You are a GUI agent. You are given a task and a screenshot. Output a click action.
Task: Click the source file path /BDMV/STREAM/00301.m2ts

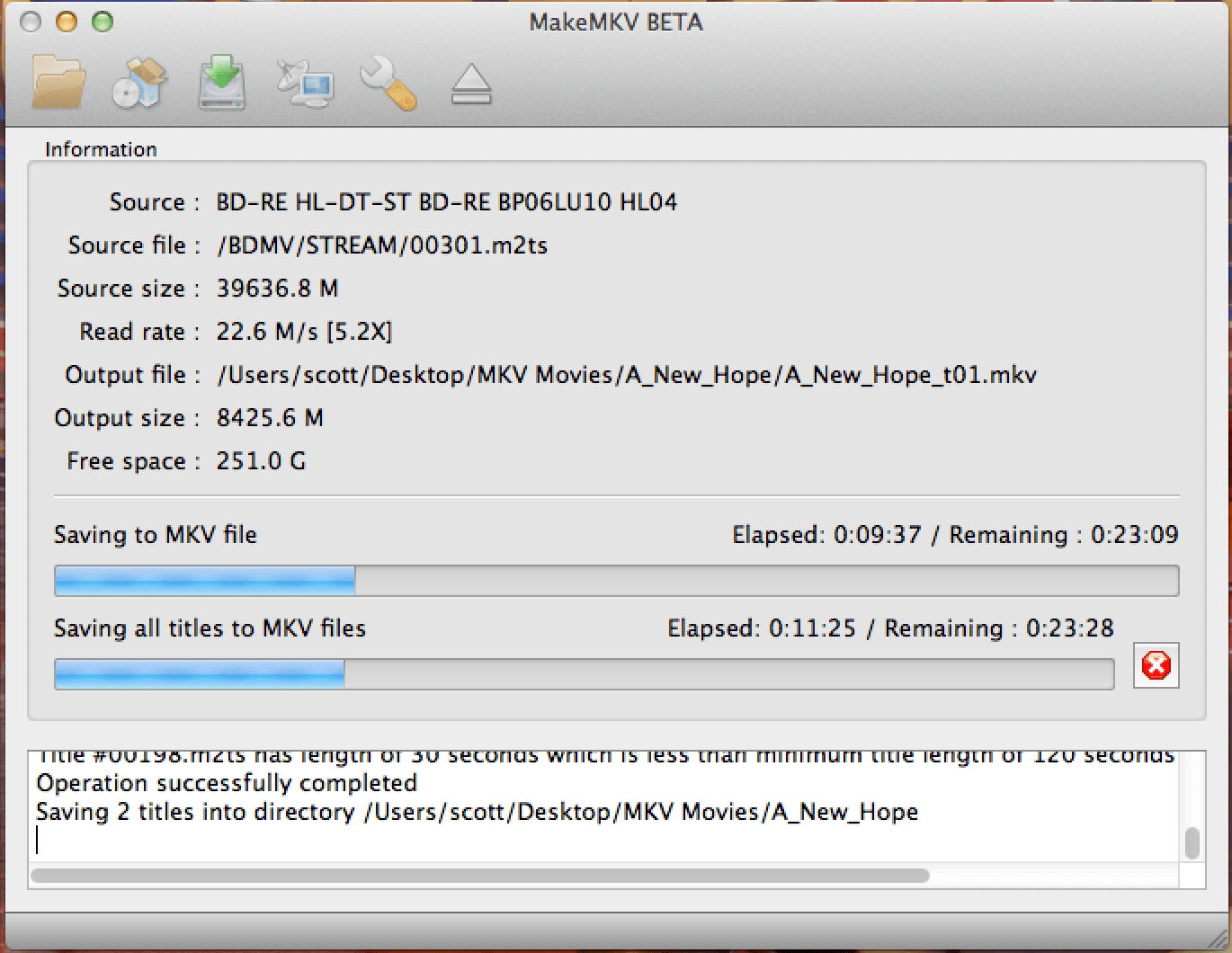pos(382,245)
